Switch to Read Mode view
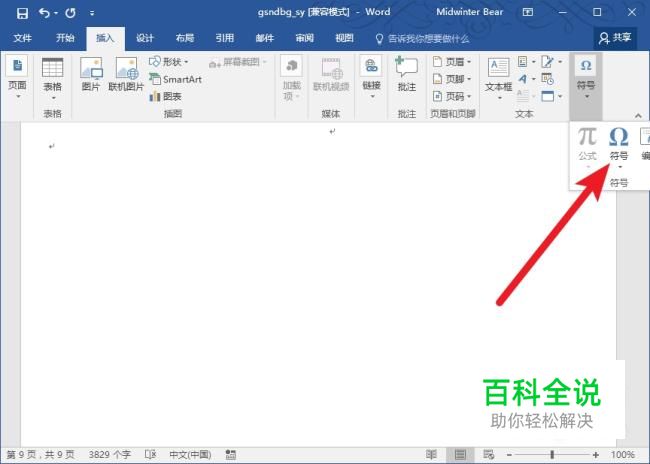 pos(431,455)
